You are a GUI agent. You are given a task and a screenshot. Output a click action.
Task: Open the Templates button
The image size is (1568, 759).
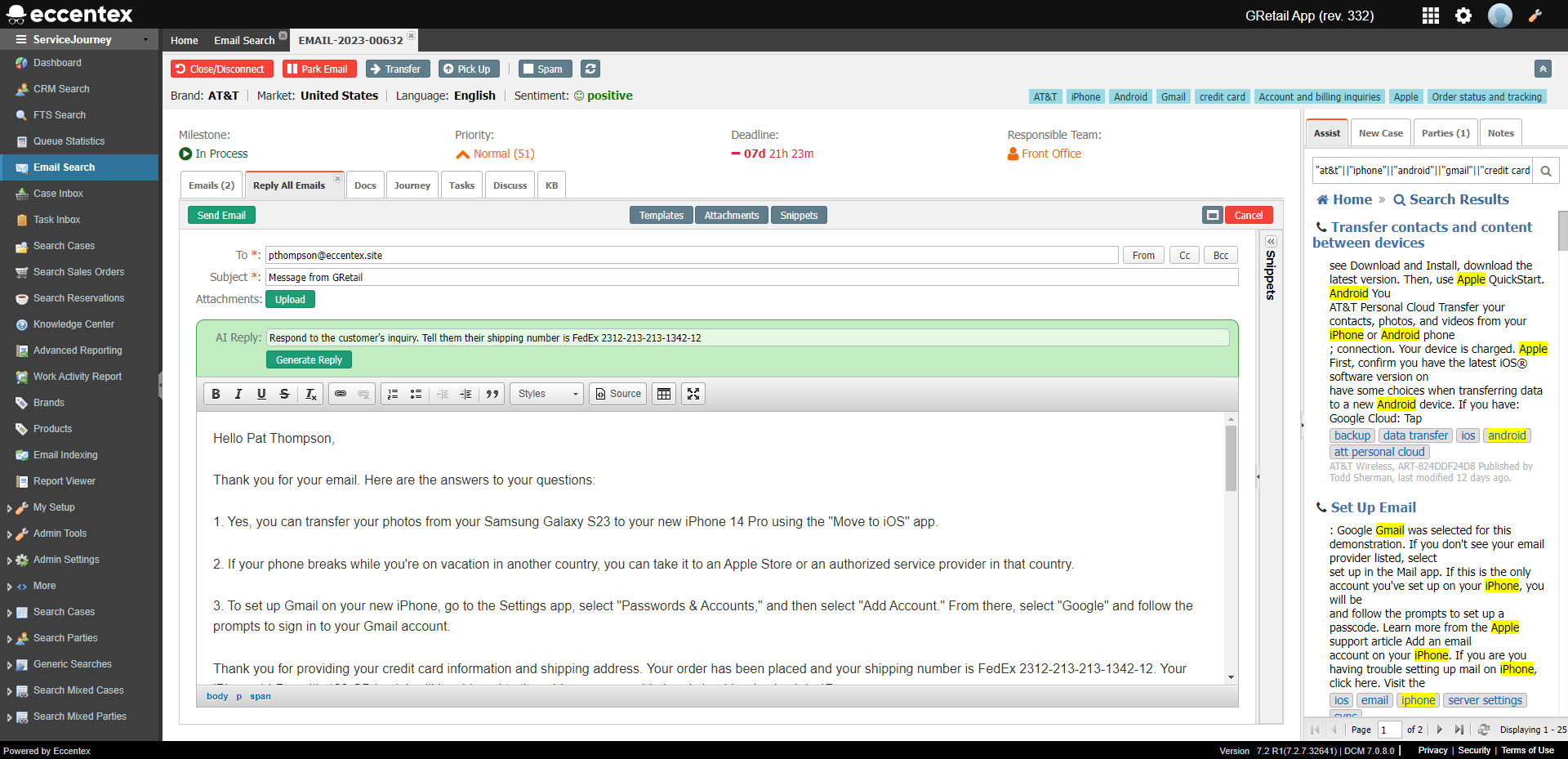(x=661, y=215)
